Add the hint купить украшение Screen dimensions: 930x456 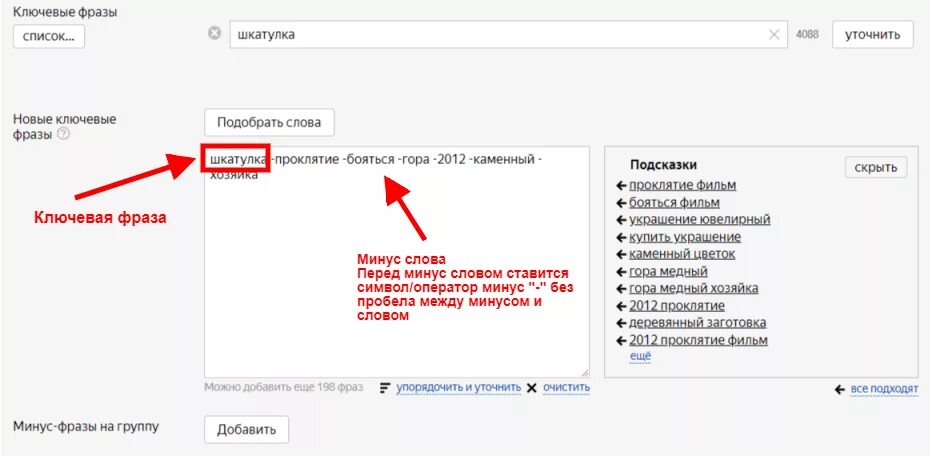pos(685,237)
